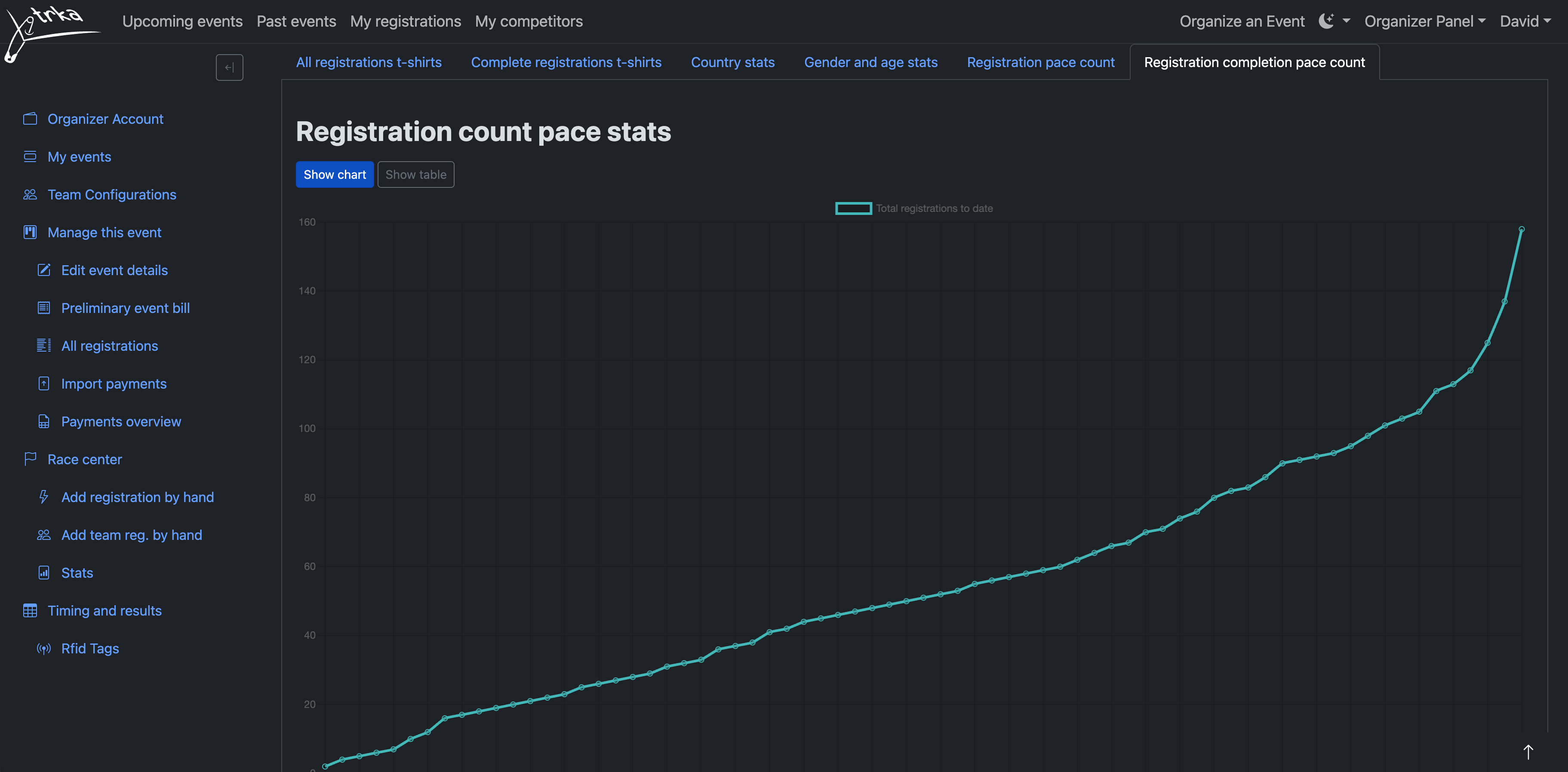Toggle the Total registrations to date legend
This screenshot has width=1568, height=772.
coord(913,208)
